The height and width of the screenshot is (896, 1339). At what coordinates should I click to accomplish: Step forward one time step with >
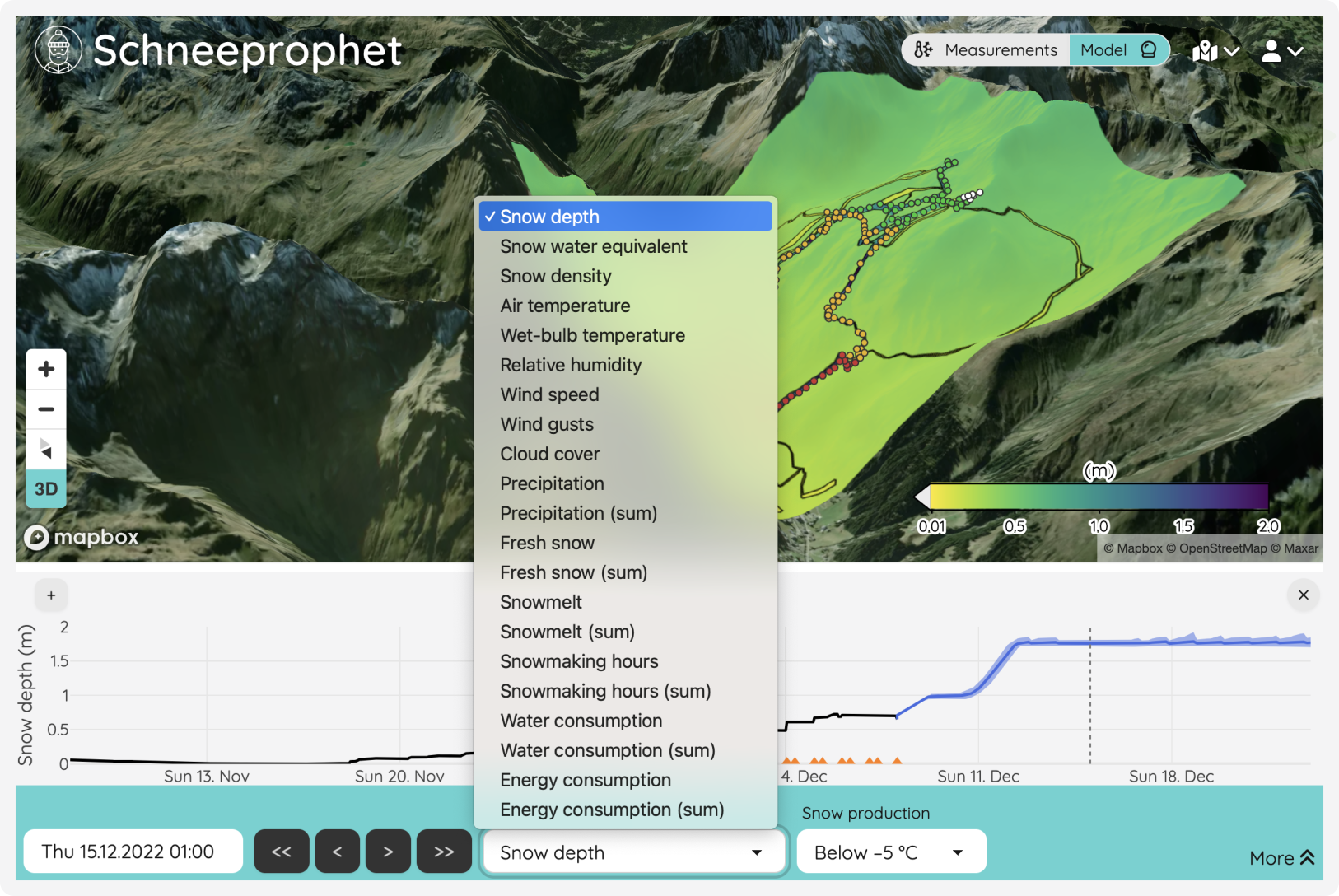click(388, 852)
